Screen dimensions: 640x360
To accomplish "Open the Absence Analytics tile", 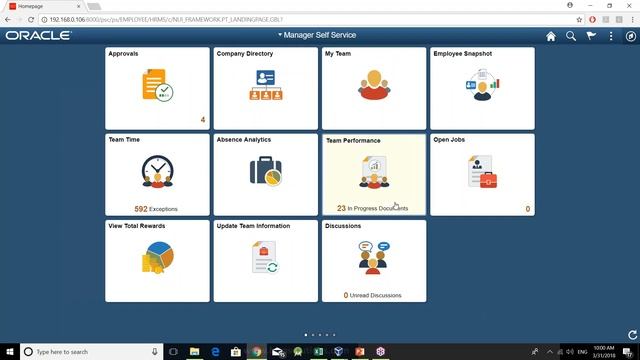I will click(265, 175).
